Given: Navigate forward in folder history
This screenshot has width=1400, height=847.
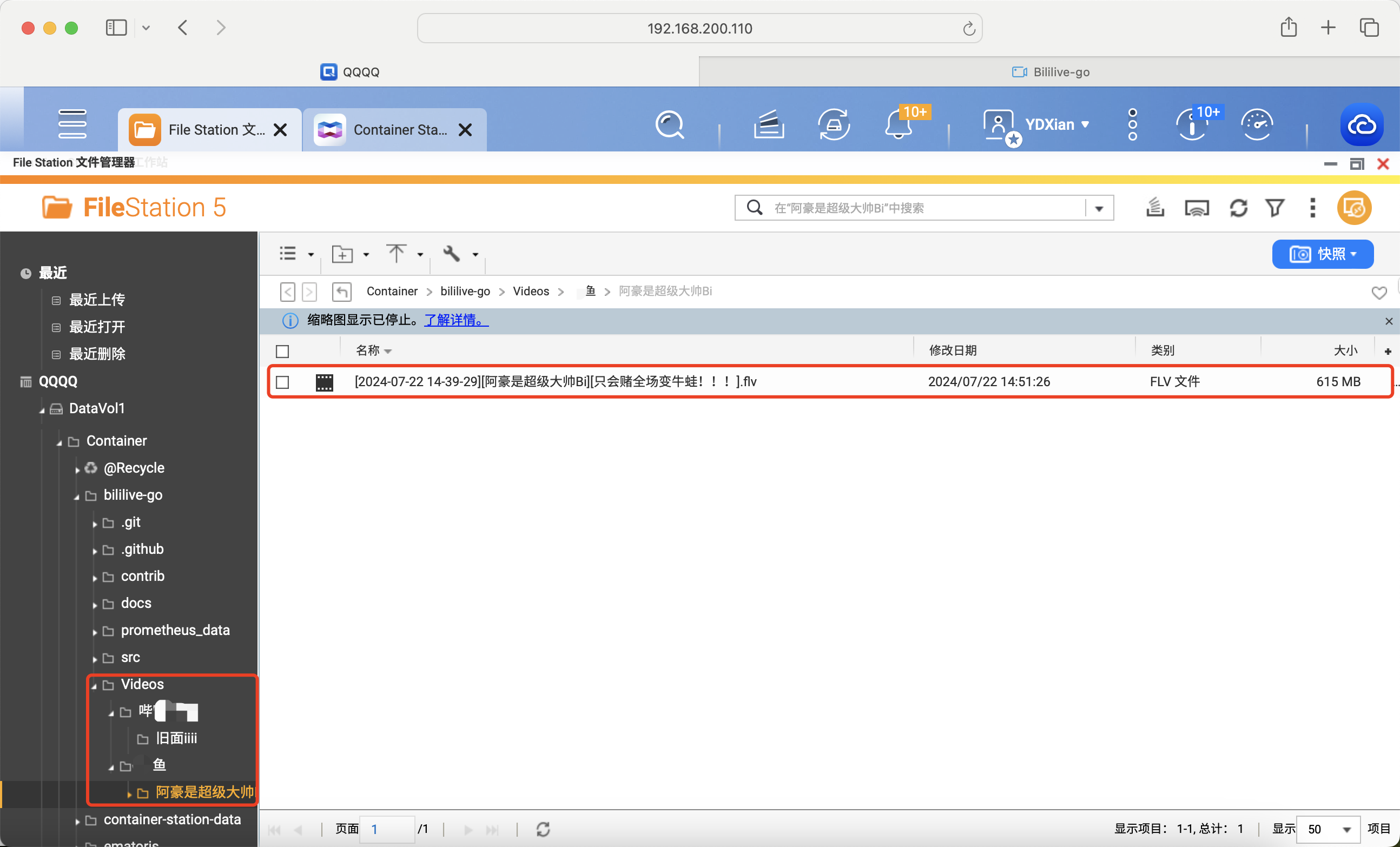Looking at the screenshot, I should tap(309, 292).
